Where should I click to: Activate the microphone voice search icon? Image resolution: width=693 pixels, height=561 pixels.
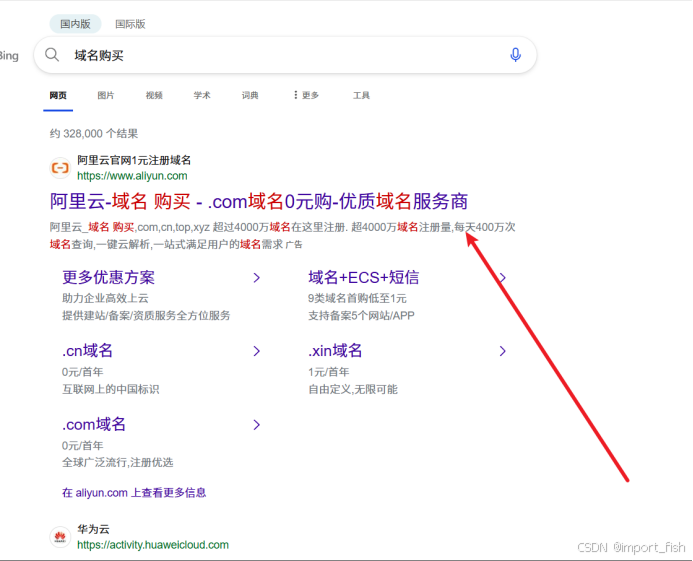(515, 55)
